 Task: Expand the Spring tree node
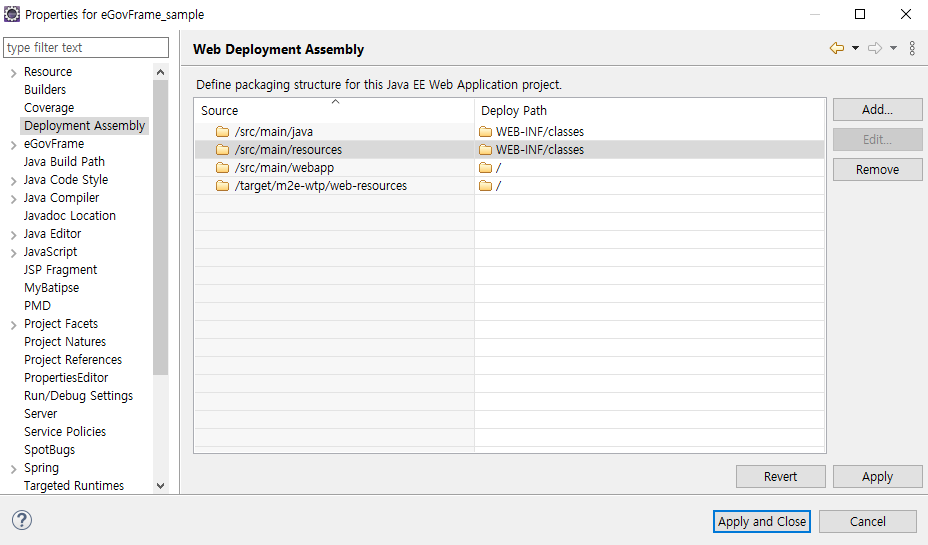13,469
